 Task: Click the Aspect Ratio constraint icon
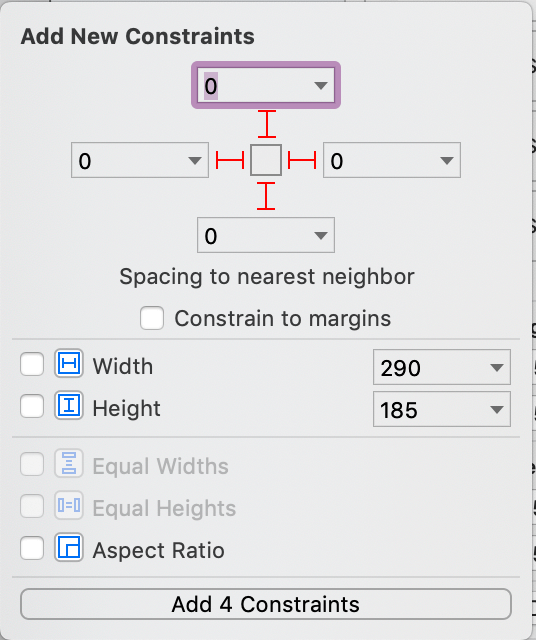(x=69, y=547)
